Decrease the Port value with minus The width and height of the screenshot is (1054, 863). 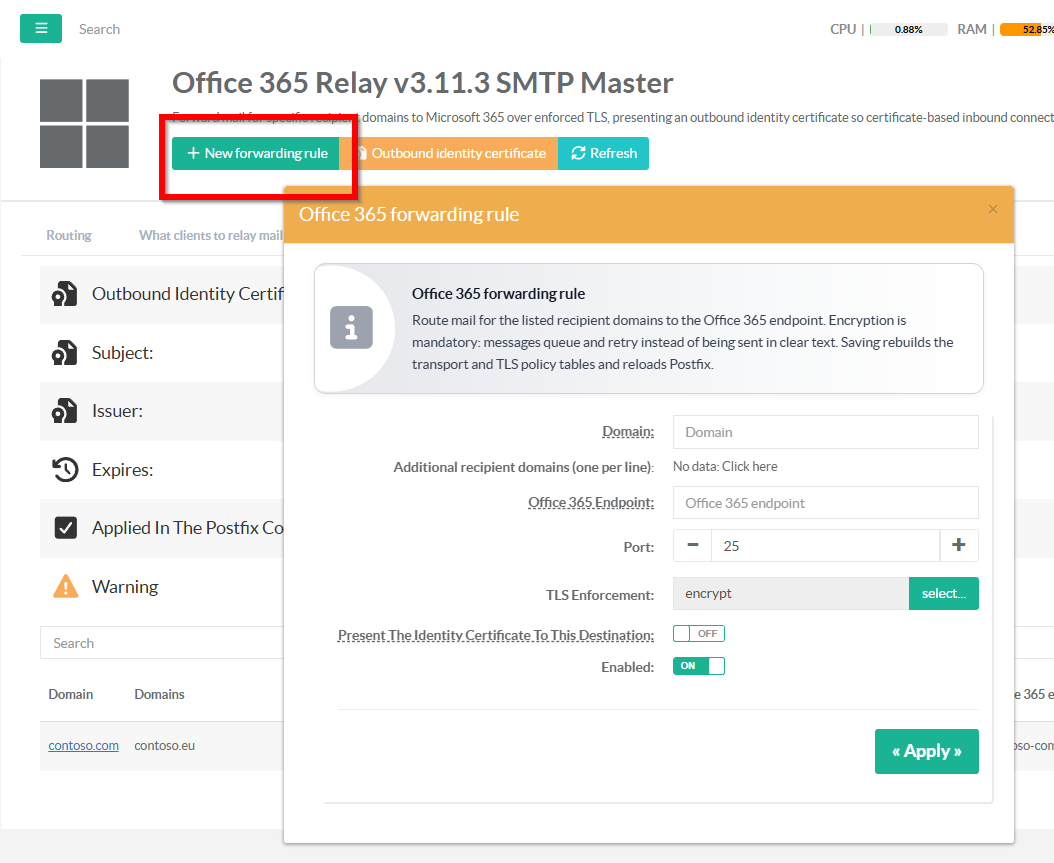tap(692, 546)
